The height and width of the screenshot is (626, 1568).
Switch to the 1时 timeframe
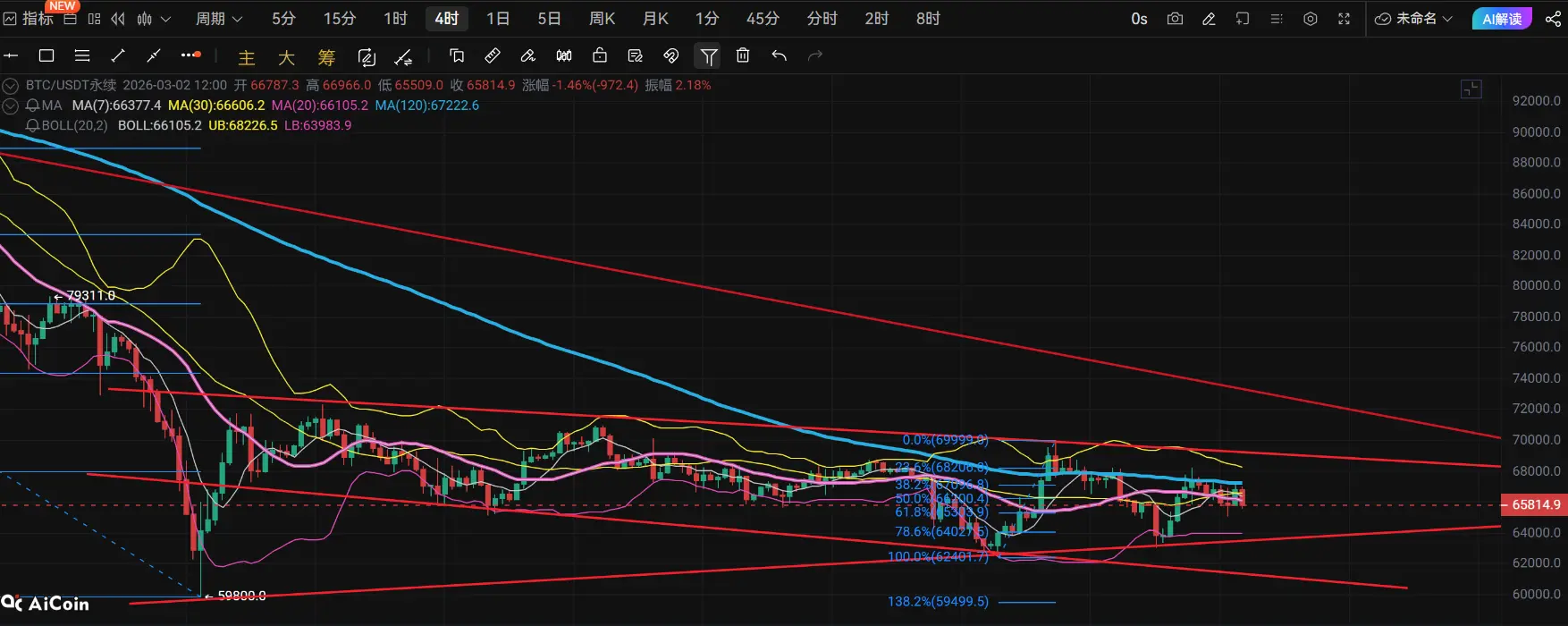point(395,19)
